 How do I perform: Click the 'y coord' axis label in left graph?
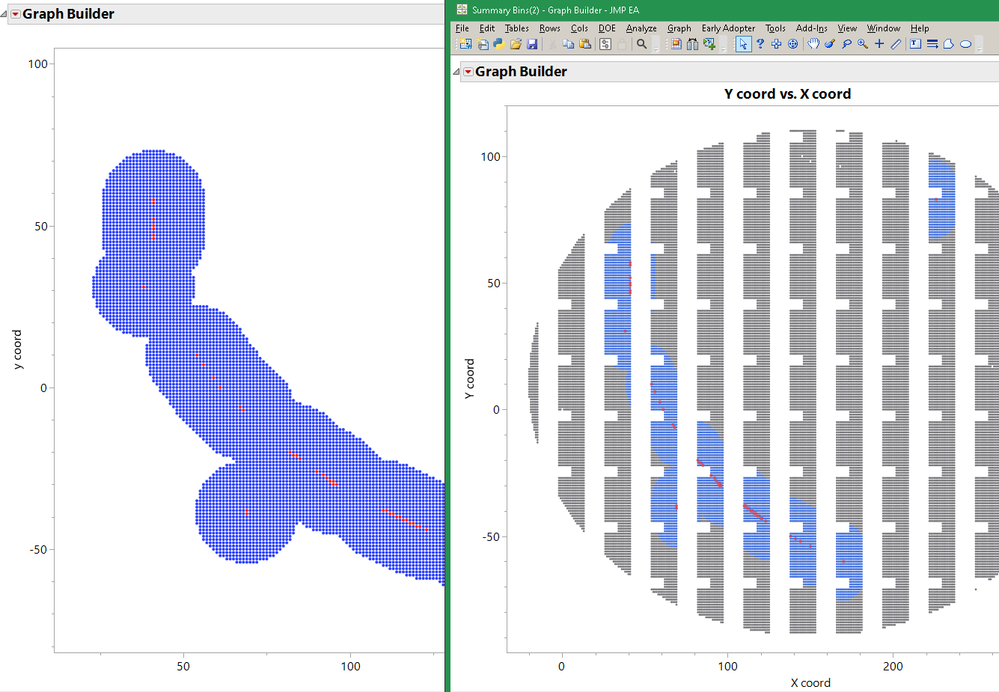click(x=17, y=349)
